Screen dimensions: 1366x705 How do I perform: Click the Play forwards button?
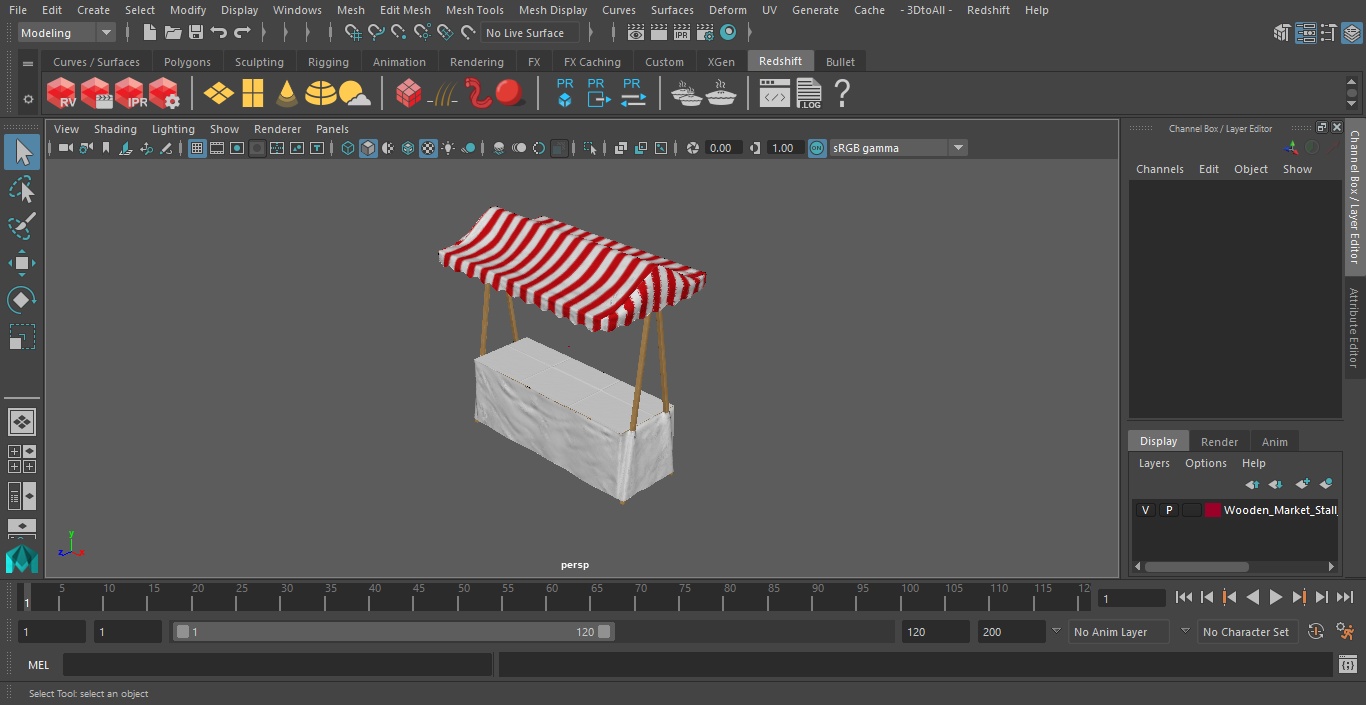[1276, 597]
